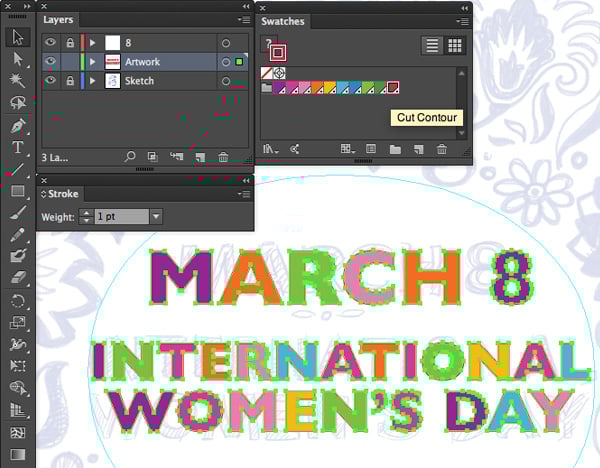The width and height of the screenshot is (600, 468).
Task: Select the Selection tool (black arrow)
Action: (18, 38)
